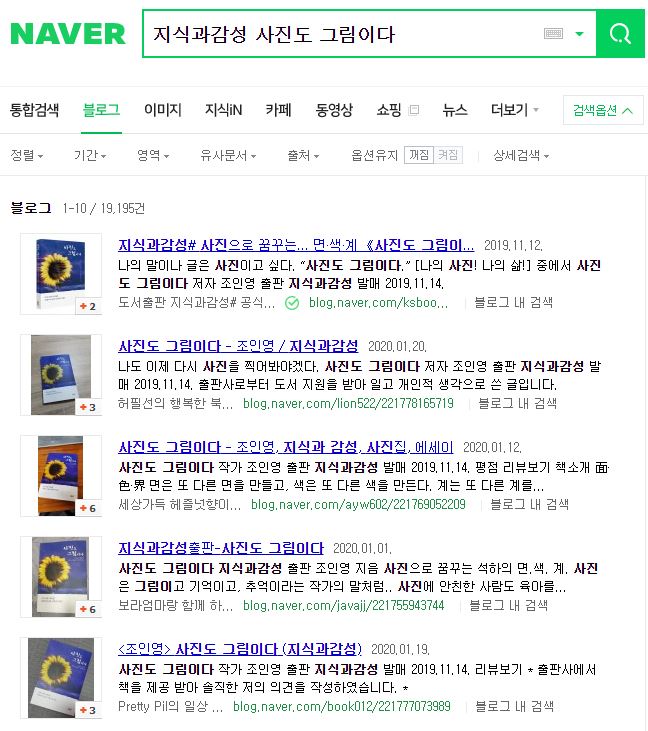Open first result titled 지식과감성# 사진으로 꿈꾸는

point(296,245)
